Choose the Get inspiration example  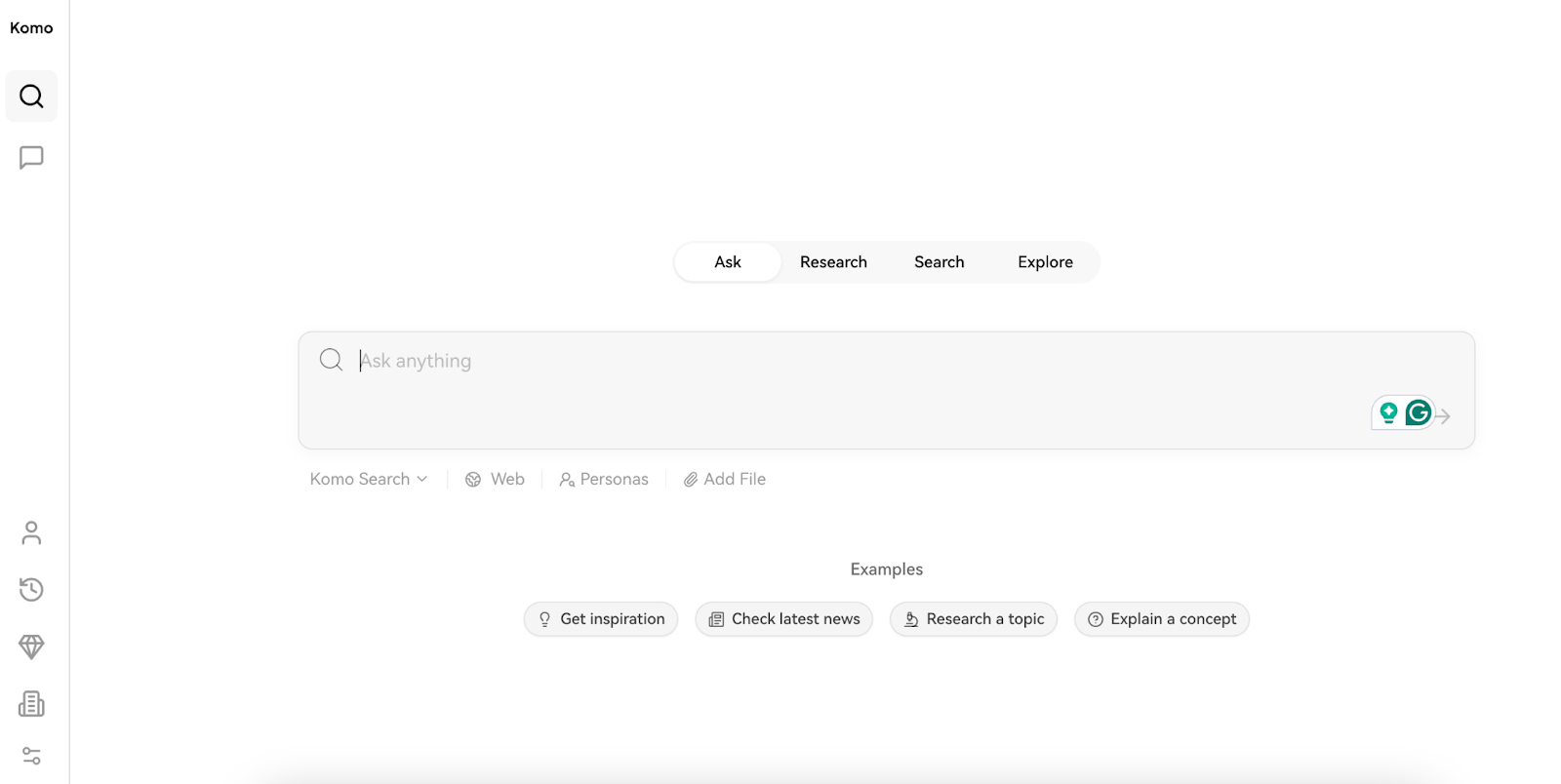coord(601,619)
